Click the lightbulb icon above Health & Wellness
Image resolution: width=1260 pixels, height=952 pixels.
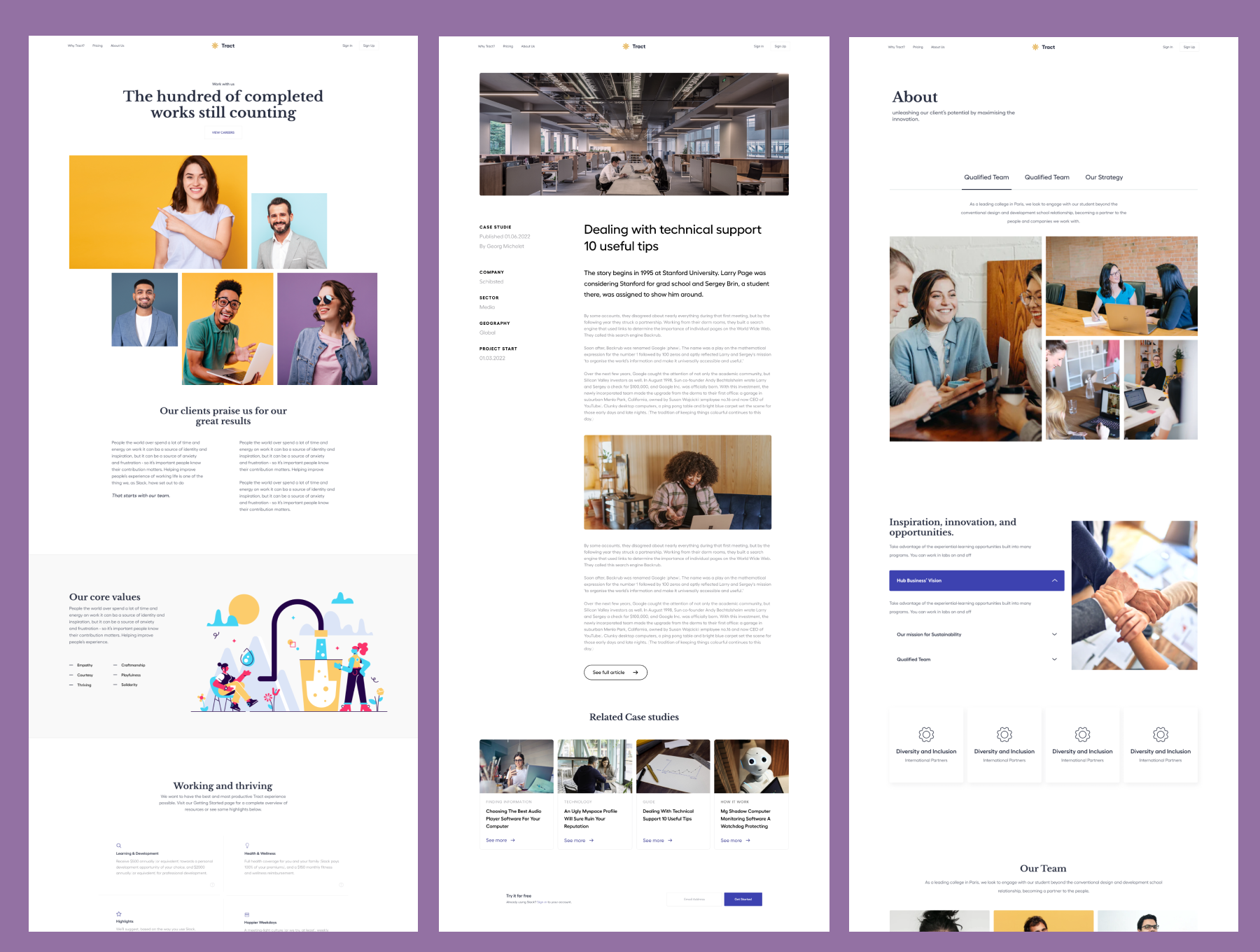pos(247,846)
